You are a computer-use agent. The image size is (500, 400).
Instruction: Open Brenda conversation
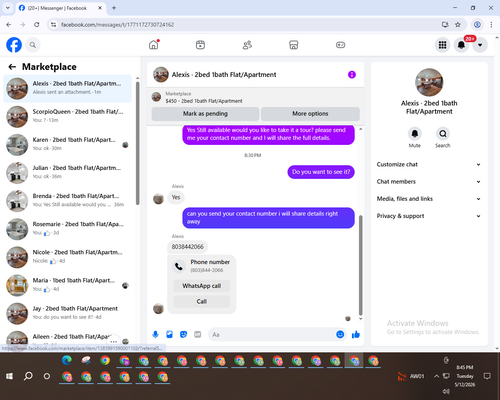click(x=67, y=201)
